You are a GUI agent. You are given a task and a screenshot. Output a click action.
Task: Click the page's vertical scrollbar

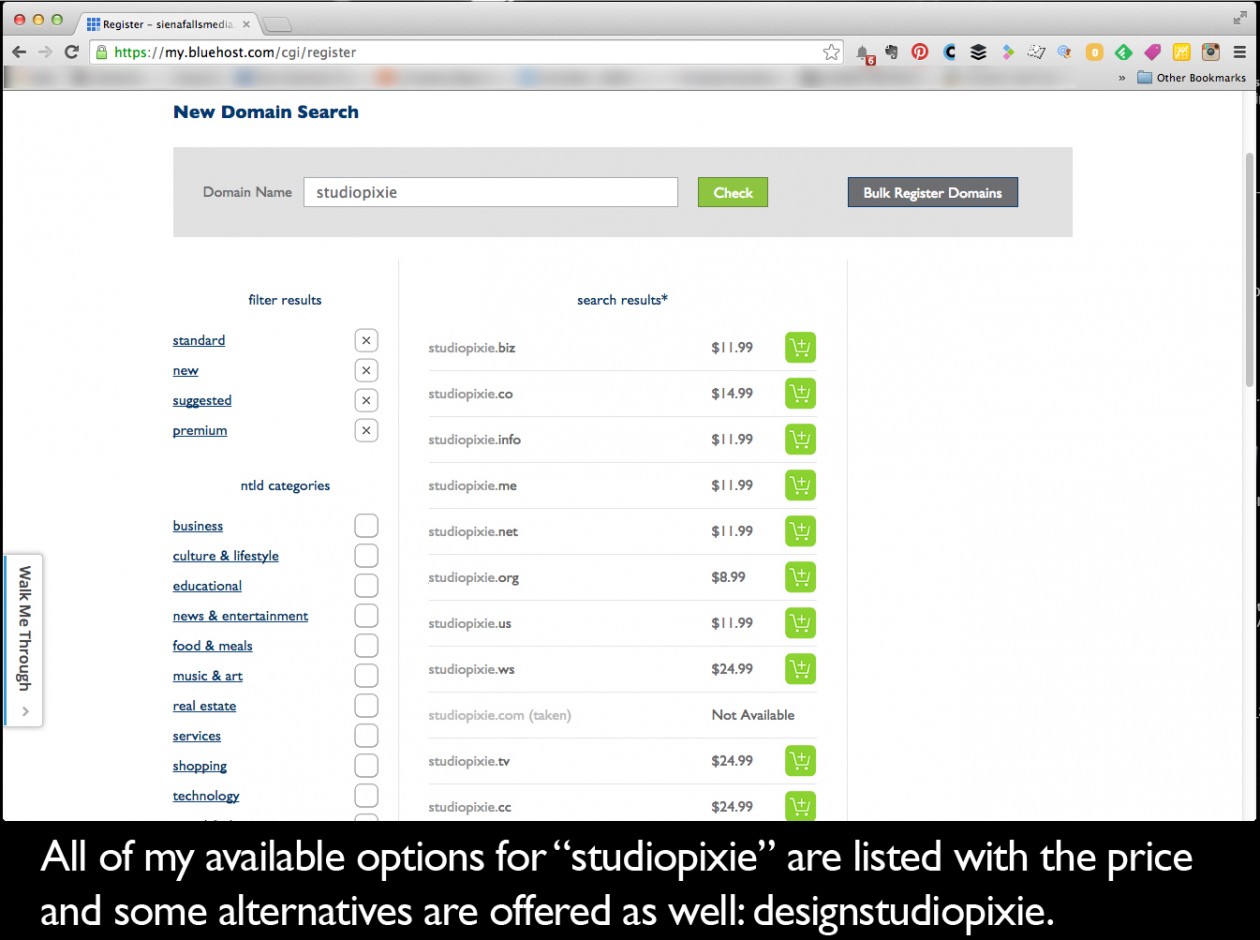coord(1248,270)
